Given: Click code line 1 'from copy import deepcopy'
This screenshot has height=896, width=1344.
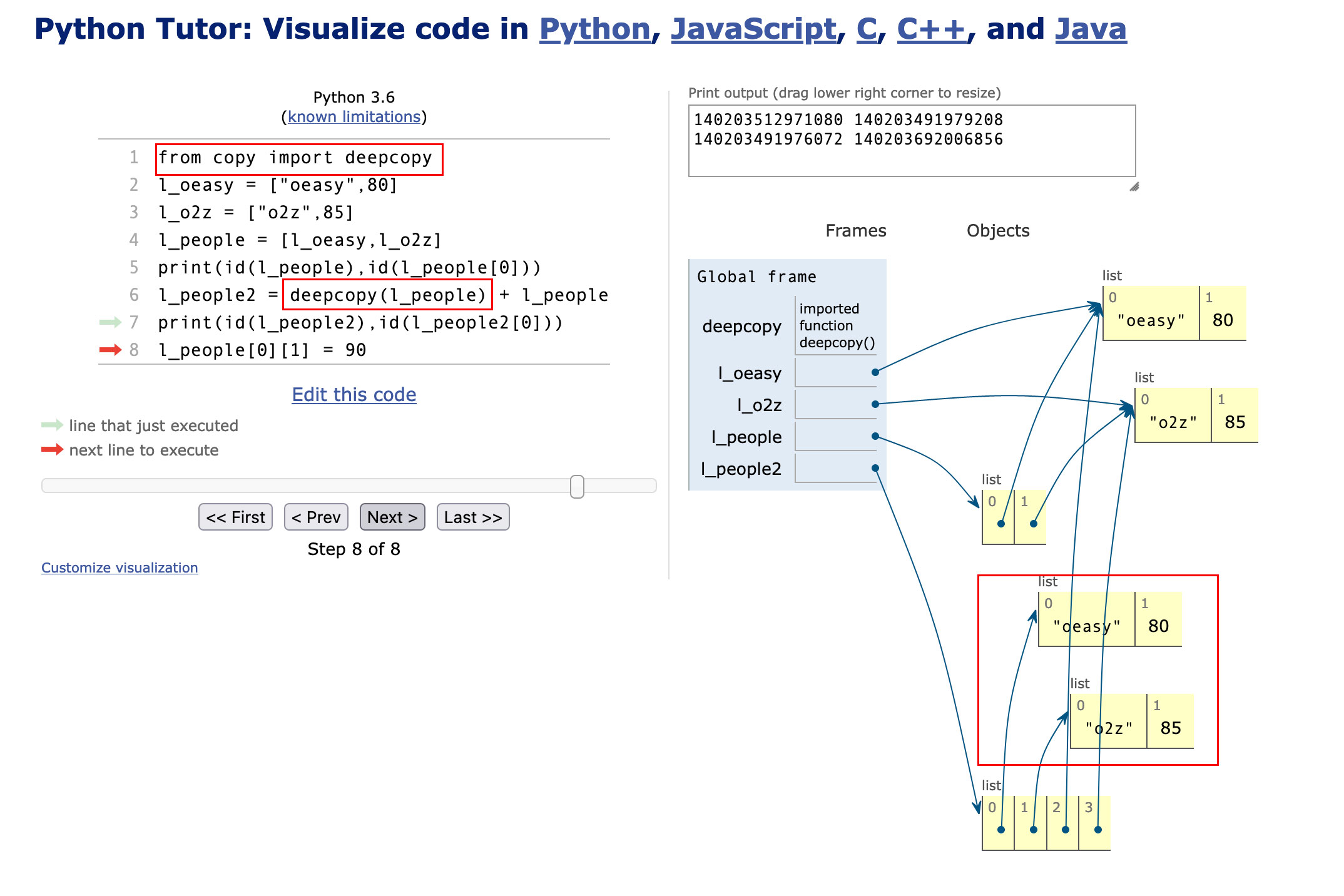Looking at the screenshot, I should tap(295, 158).
